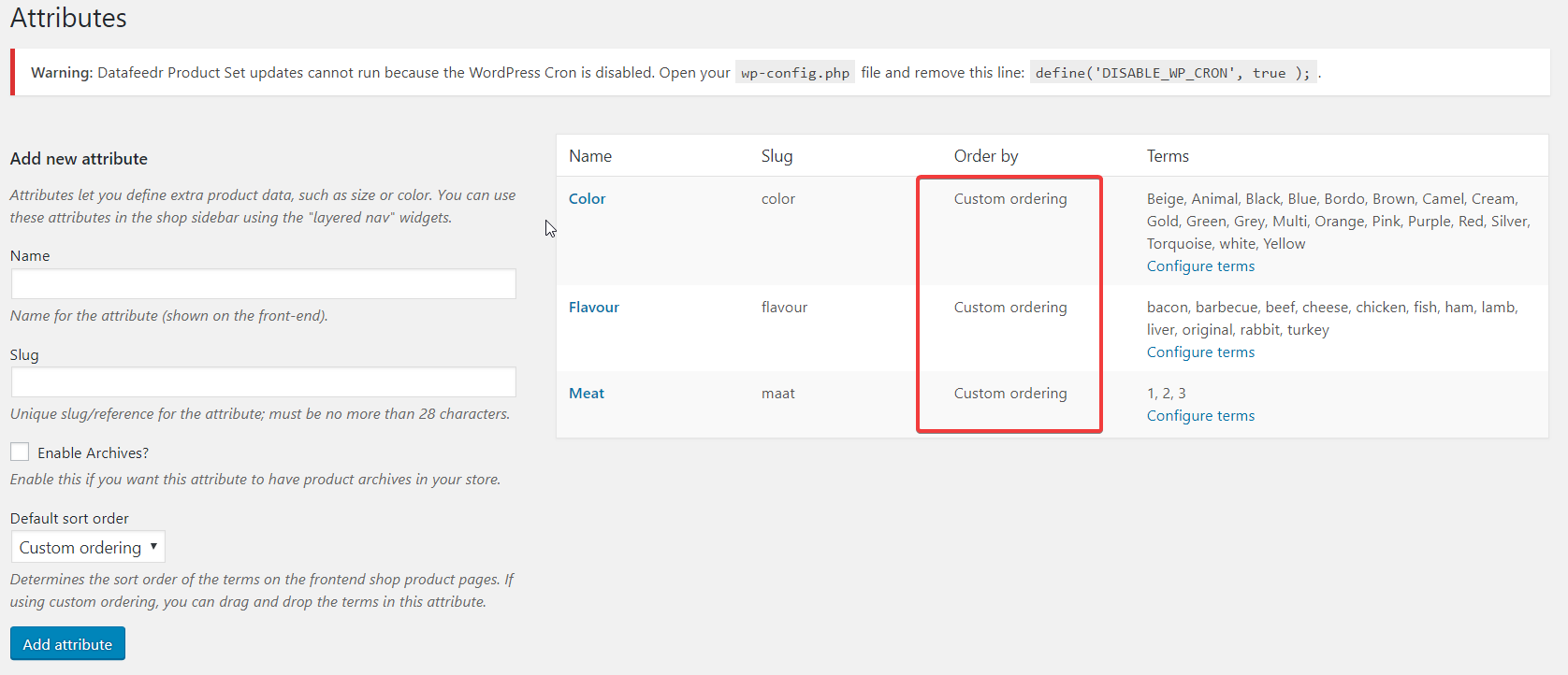
Task: Open the Flavour attribute link
Action: (594, 308)
